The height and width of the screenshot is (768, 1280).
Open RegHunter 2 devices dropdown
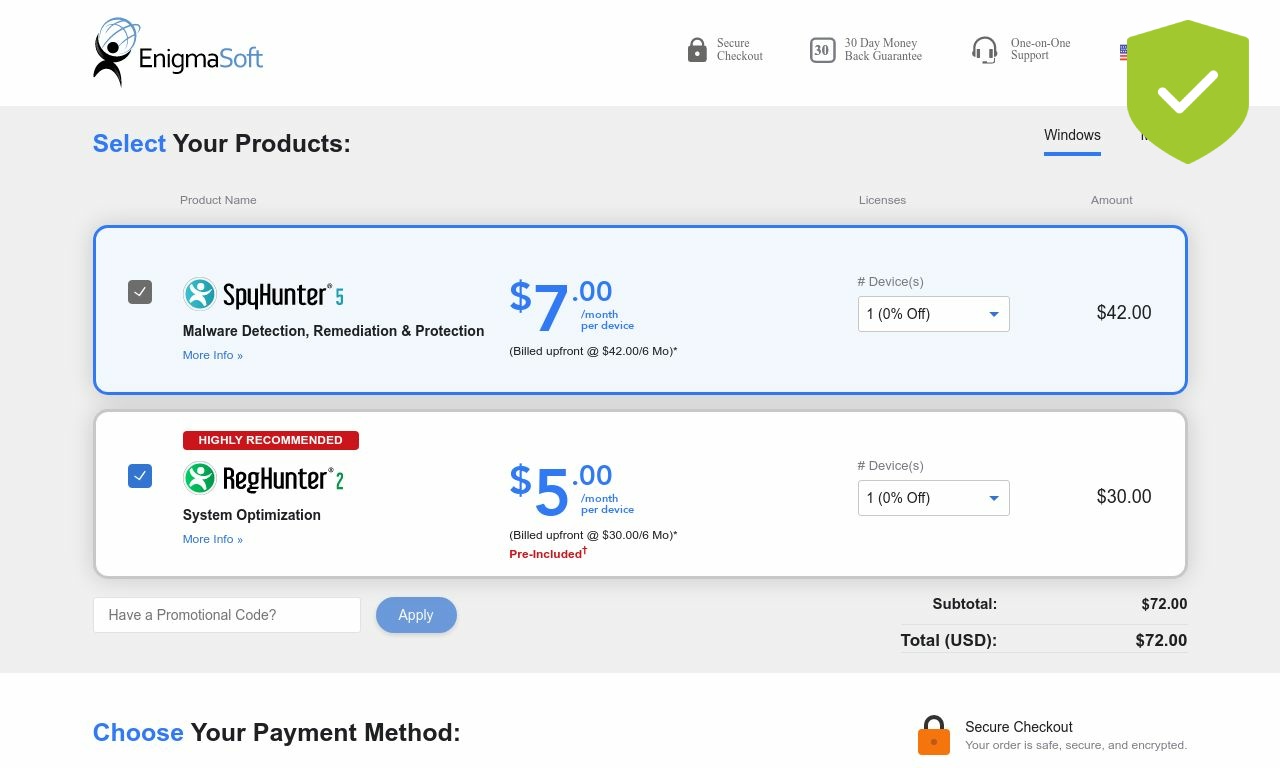pyautogui.click(x=934, y=498)
